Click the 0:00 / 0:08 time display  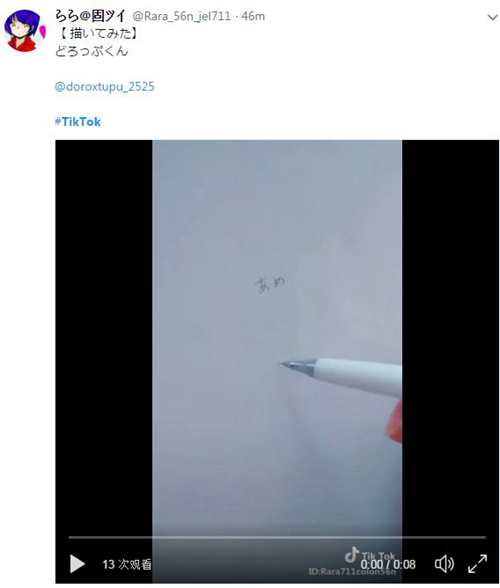tap(388, 564)
